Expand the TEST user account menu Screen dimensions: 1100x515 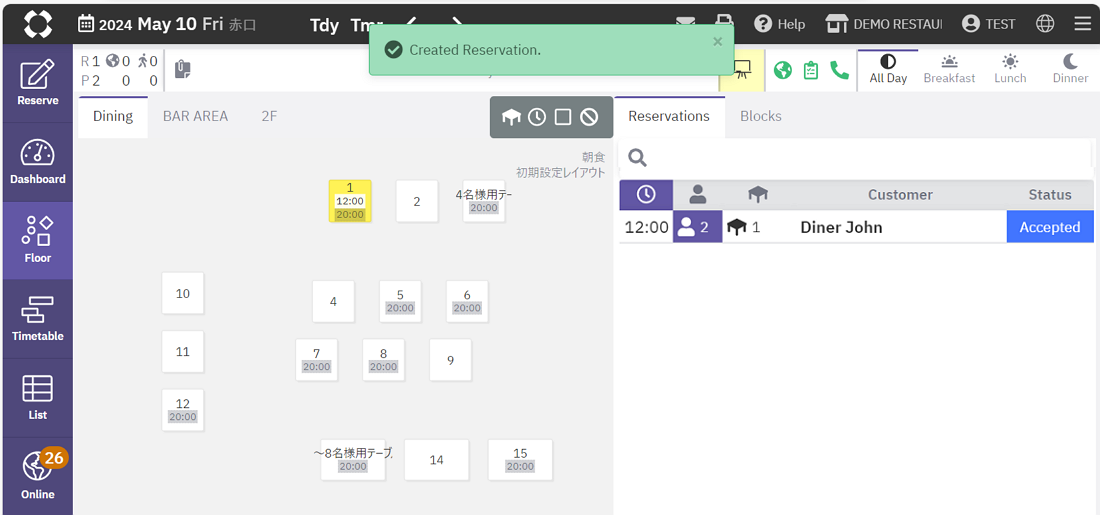pos(988,24)
